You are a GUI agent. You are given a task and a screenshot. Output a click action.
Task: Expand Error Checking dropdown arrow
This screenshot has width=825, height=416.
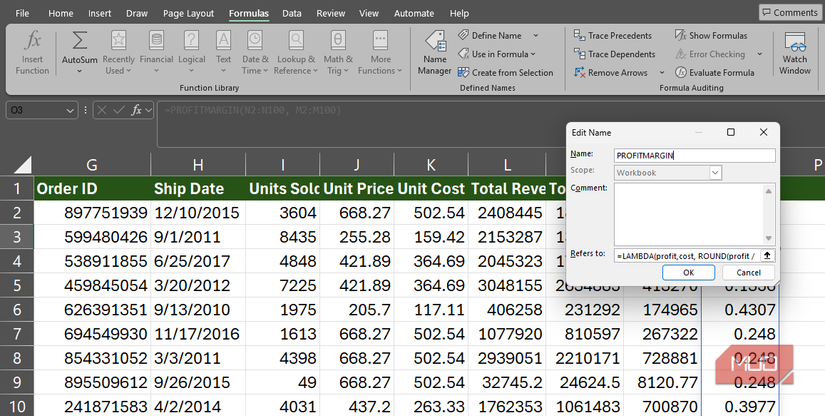click(759, 54)
